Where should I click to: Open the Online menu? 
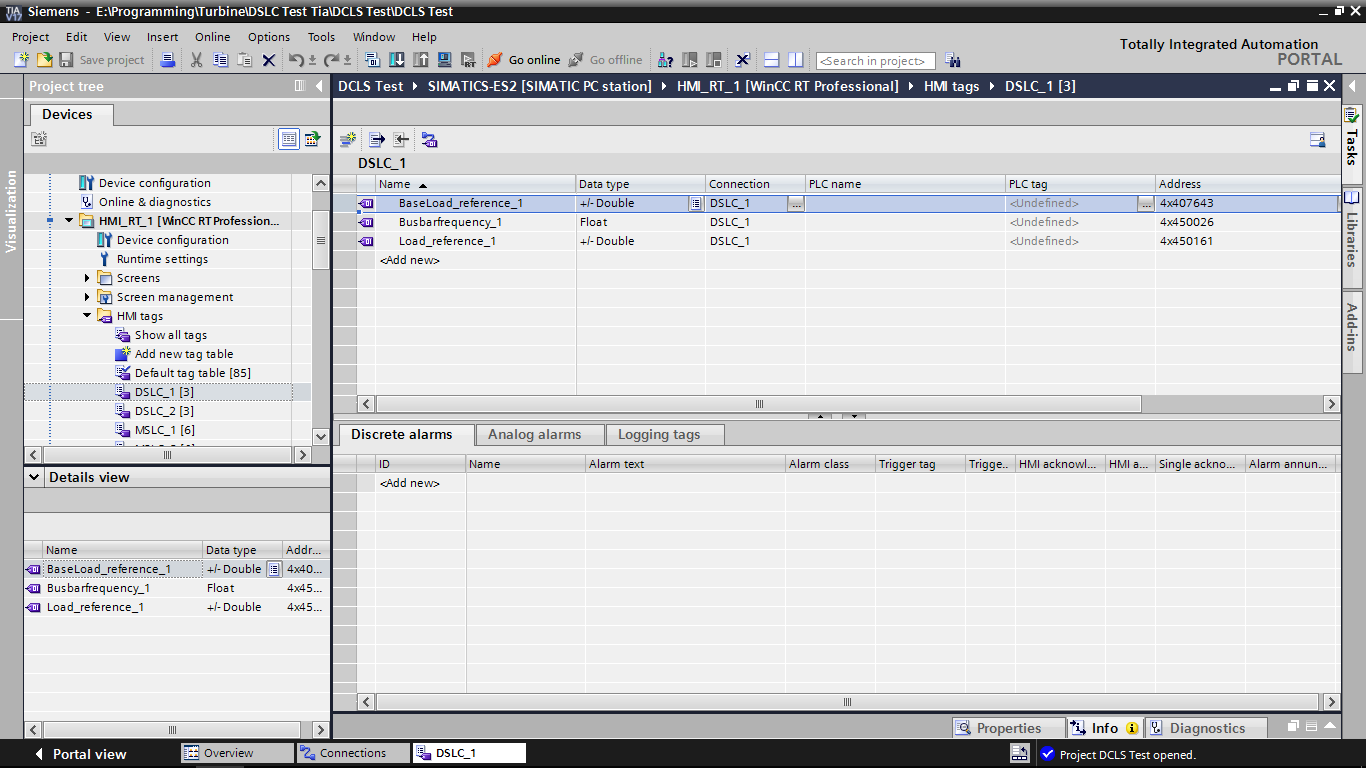click(212, 37)
